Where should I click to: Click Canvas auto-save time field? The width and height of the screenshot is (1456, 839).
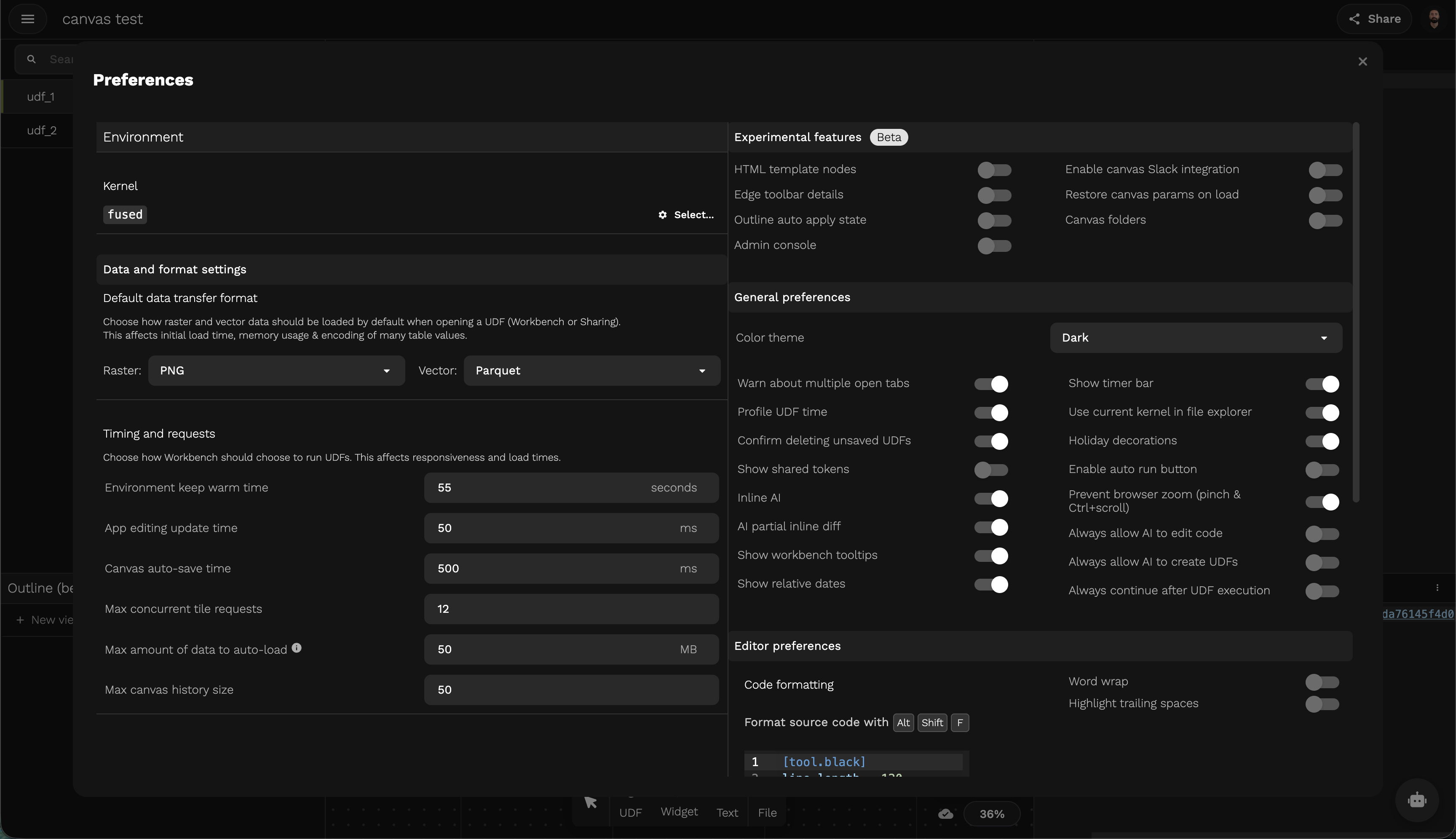tap(571, 569)
